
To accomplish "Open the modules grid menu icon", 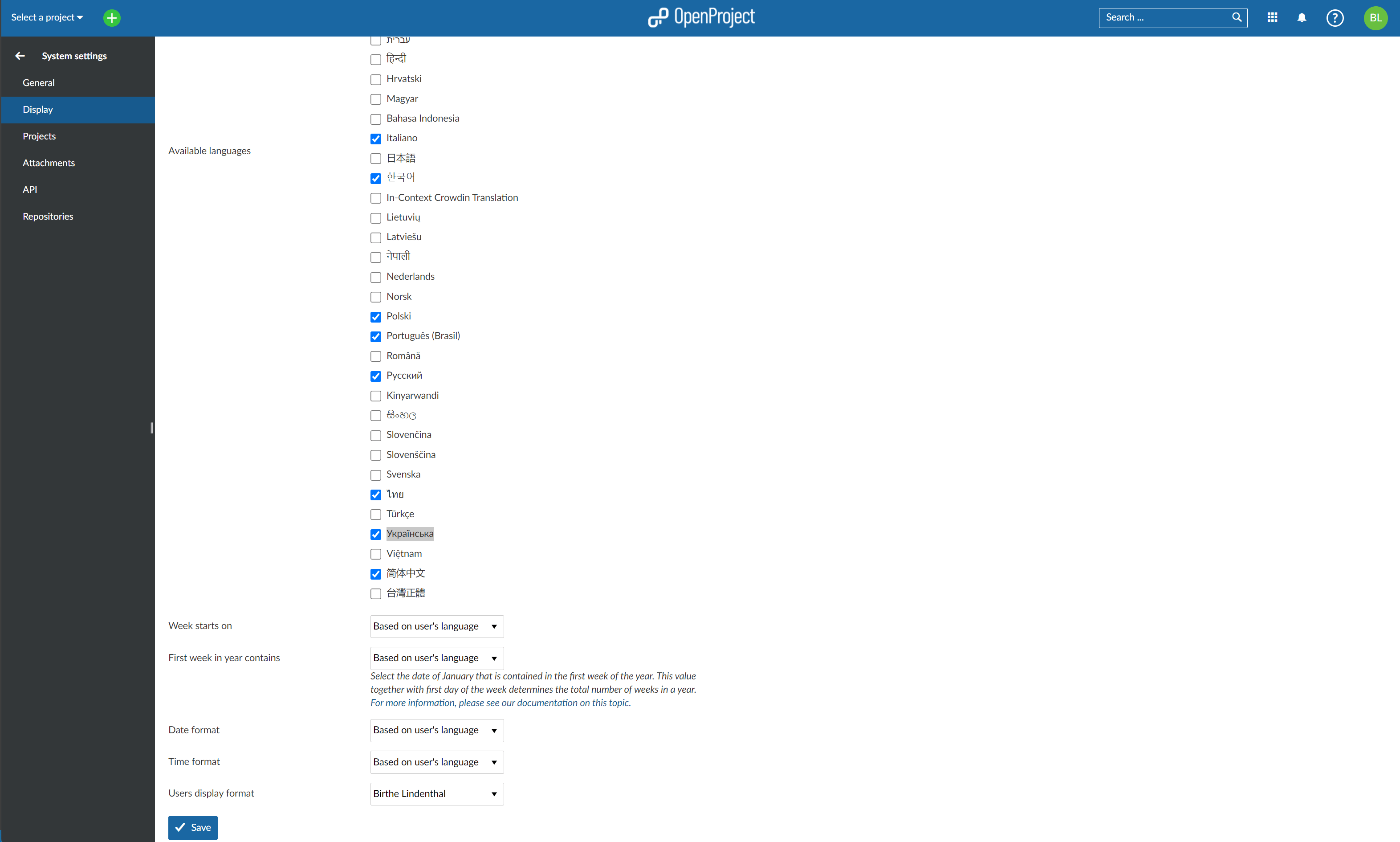I will [x=1272, y=17].
